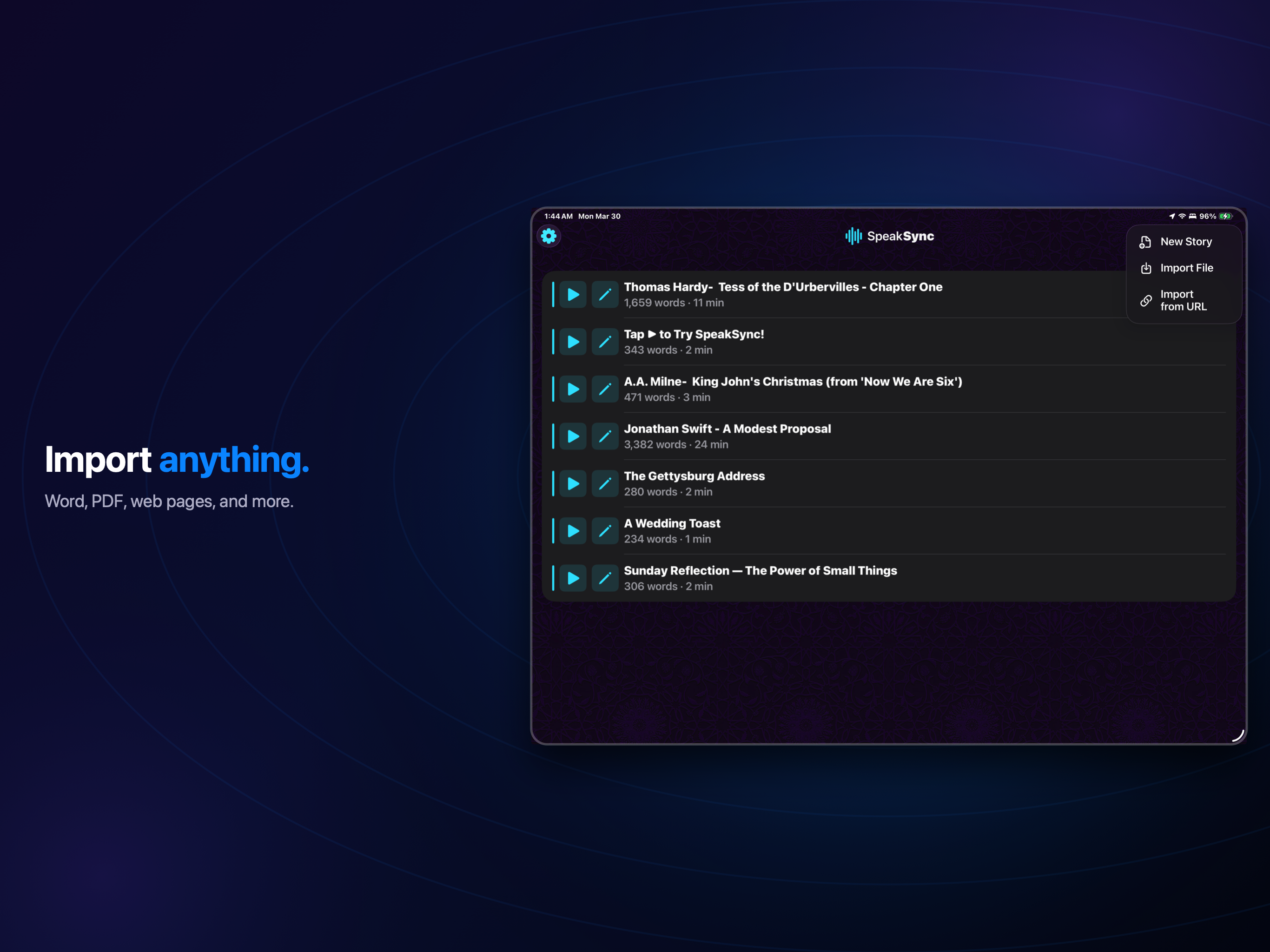1270x952 pixels.
Task: Open King John's Christmas title text
Action: (x=793, y=381)
